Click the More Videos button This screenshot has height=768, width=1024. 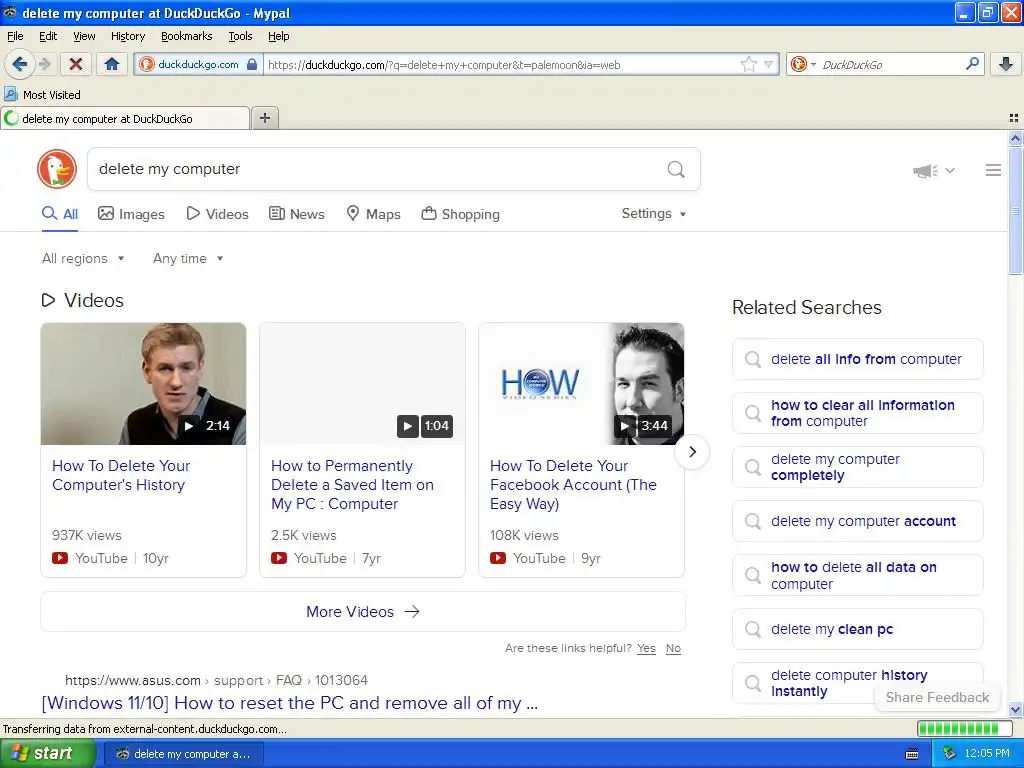click(x=362, y=612)
